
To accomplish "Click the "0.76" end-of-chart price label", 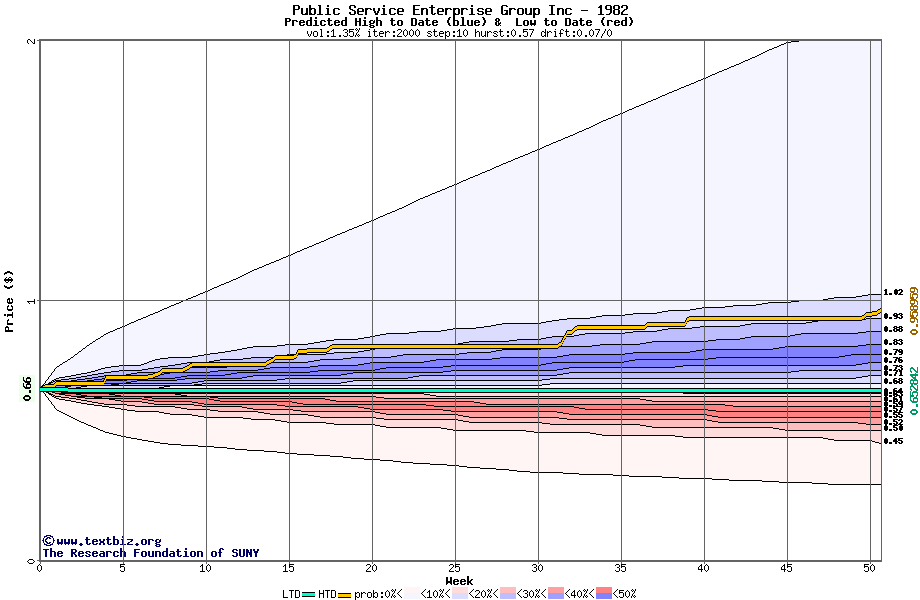I will (893, 360).
